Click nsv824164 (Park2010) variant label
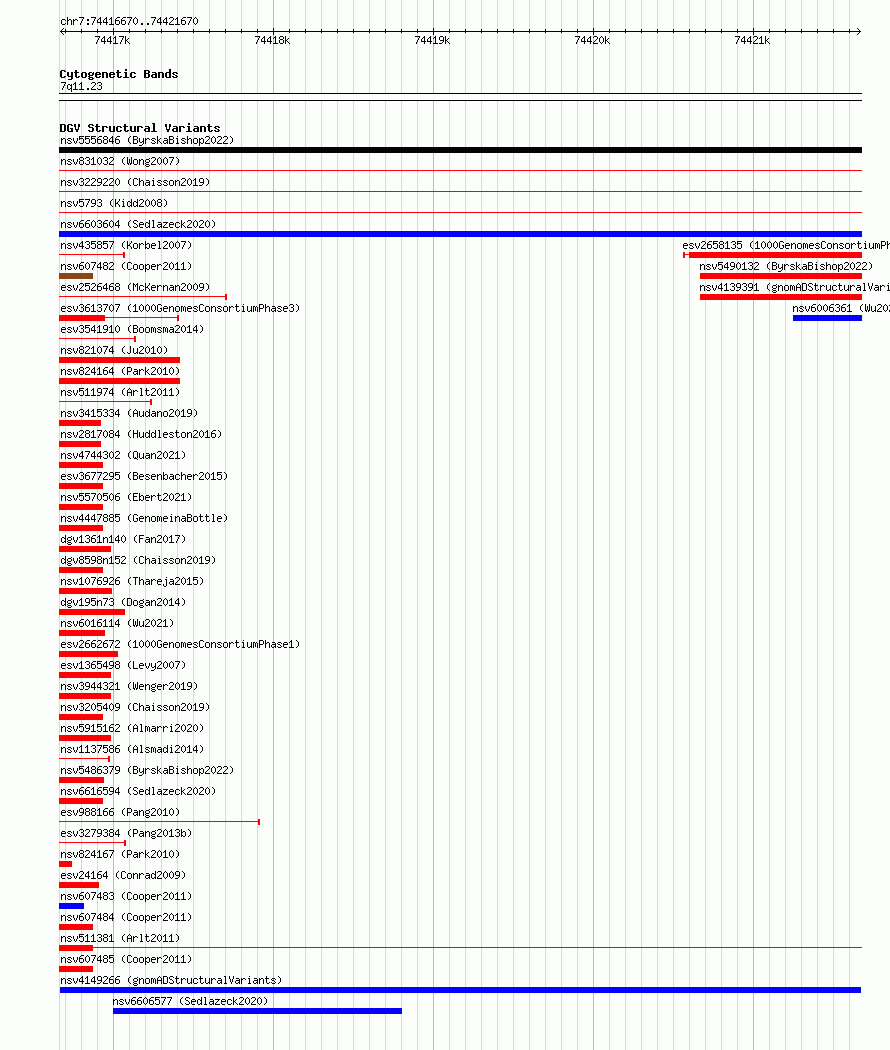 tap(120, 371)
